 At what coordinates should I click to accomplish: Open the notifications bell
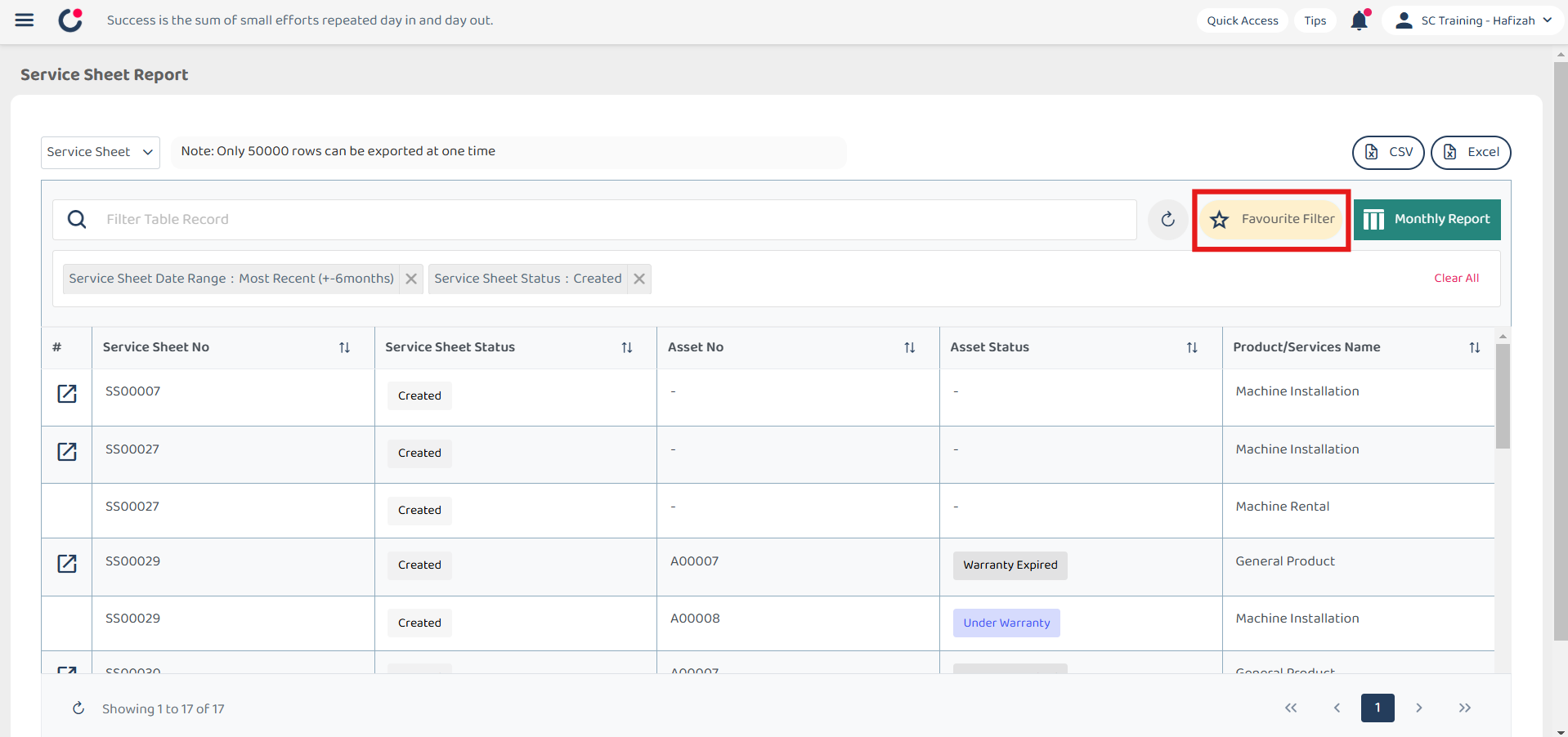pos(1360,20)
